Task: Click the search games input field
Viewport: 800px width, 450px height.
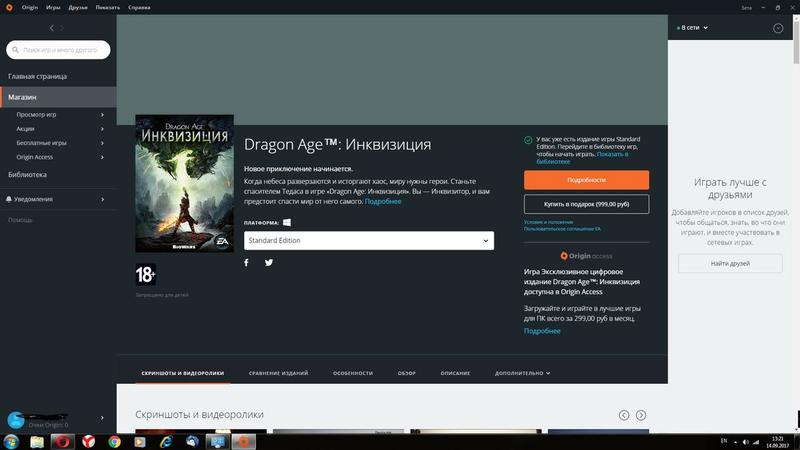Action: (x=58, y=49)
